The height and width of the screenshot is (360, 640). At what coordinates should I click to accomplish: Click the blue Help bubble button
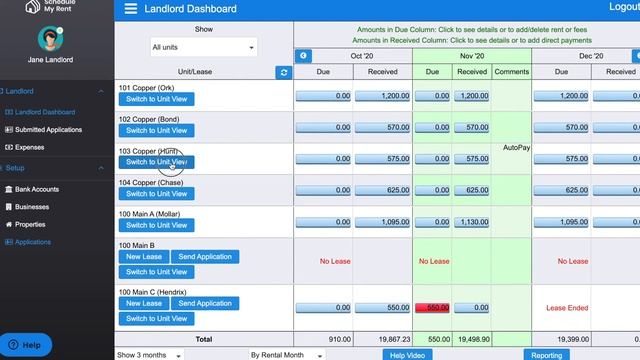click(x=26, y=345)
